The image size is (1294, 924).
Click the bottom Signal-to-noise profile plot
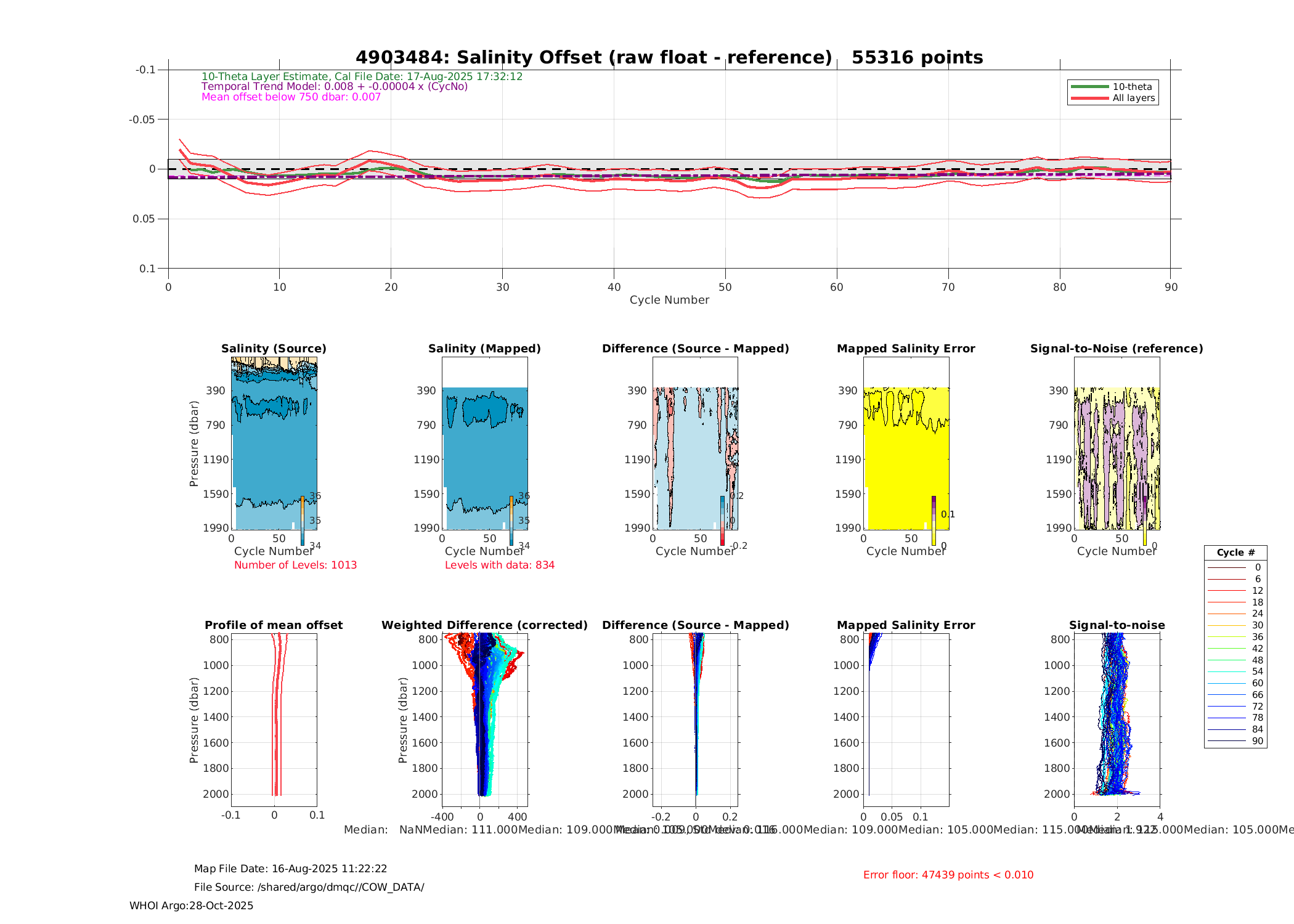click(x=1117, y=719)
